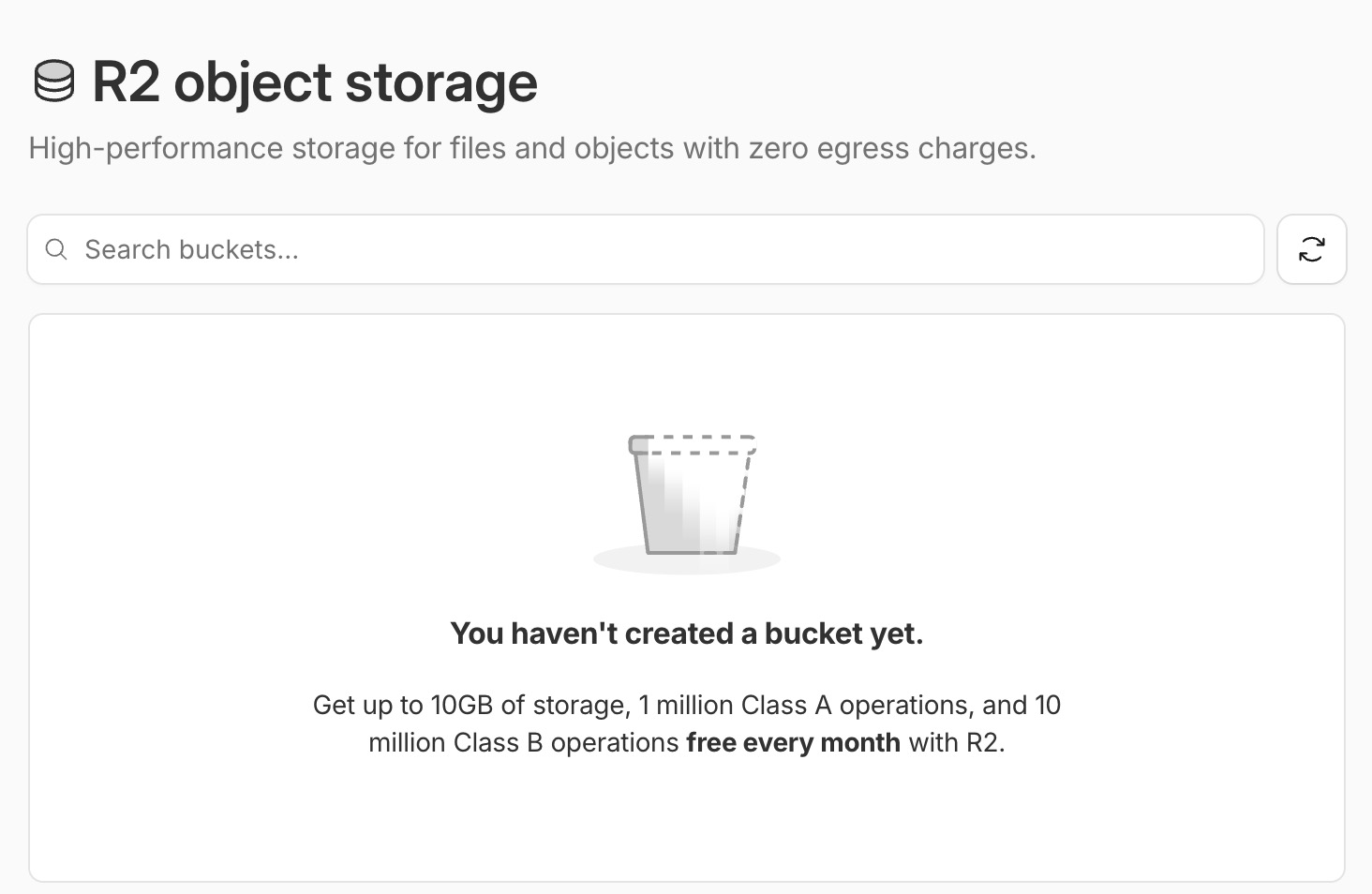Click the "10GB of storage" text
The width and height of the screenshot is (1372, 894).
[x=529, y=705]
